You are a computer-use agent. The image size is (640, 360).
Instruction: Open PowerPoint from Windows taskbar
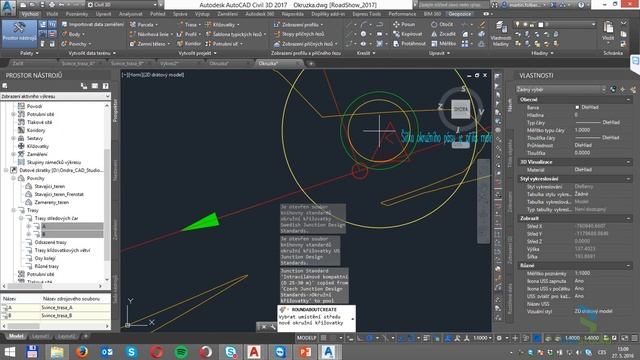pyautogui.click(x=305, y=352)
